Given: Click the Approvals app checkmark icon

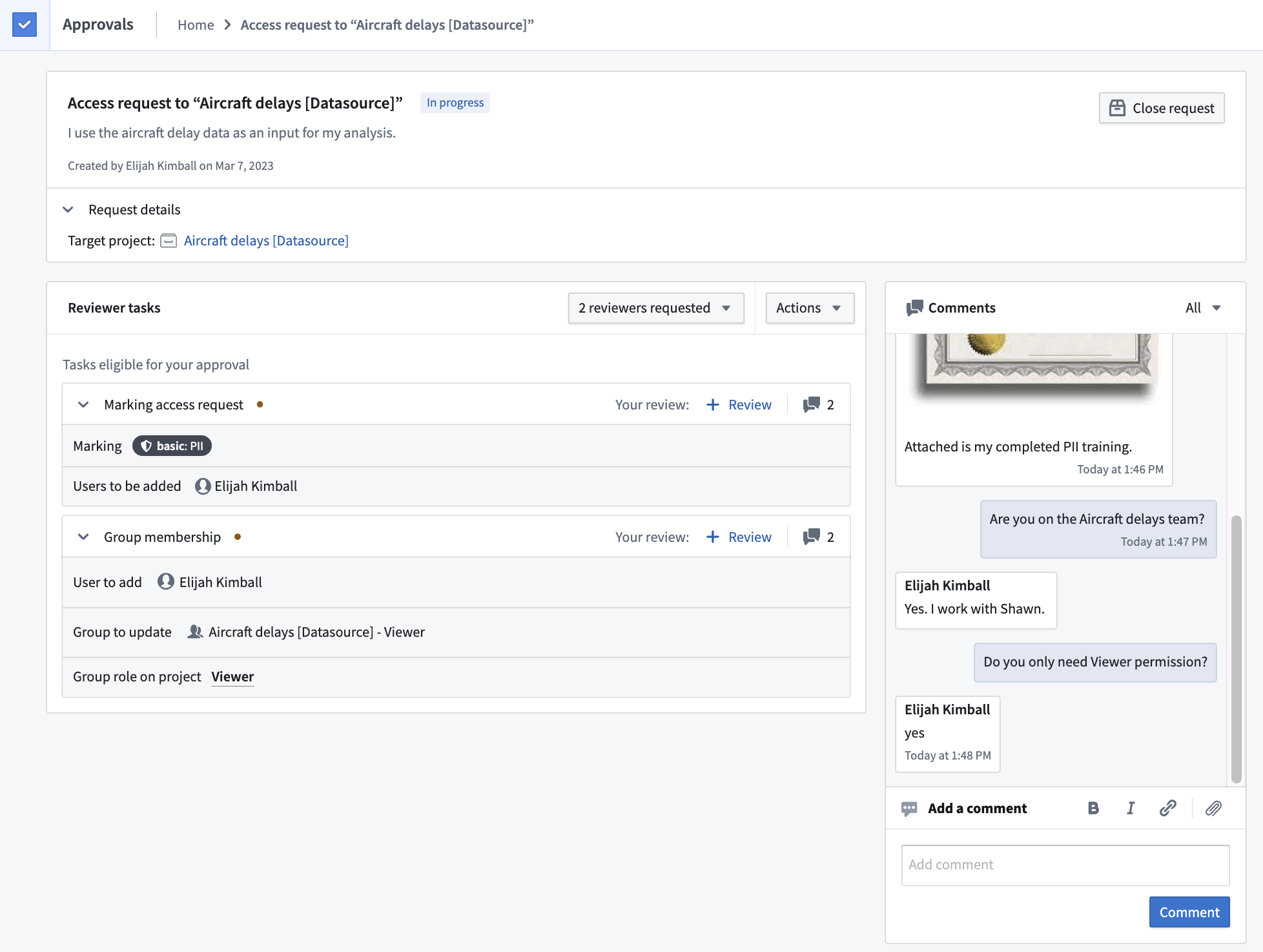Looking at the screenshot, I should click(x=25, y=25).
